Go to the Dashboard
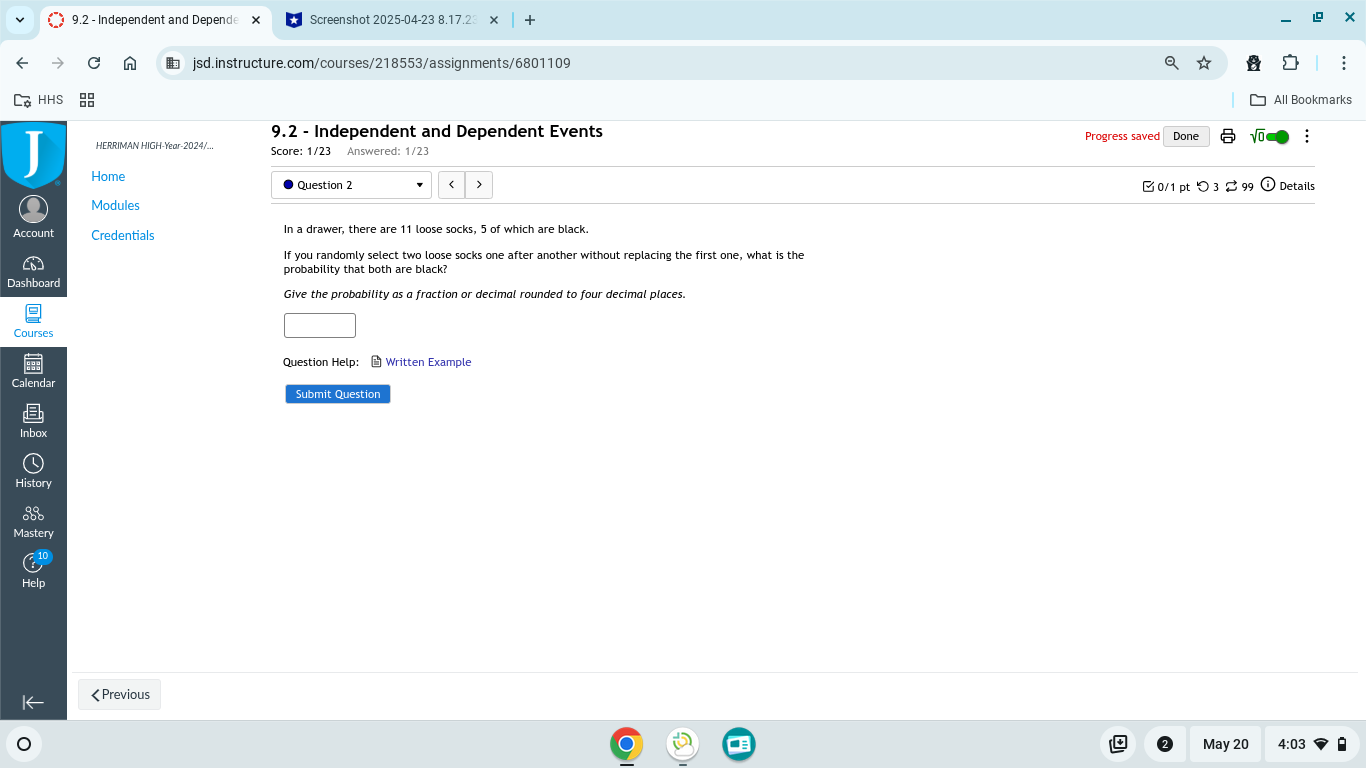Image resolution: width=1366 pixels, height=768 pixels. pyautogui.click(x=33, y=272)
